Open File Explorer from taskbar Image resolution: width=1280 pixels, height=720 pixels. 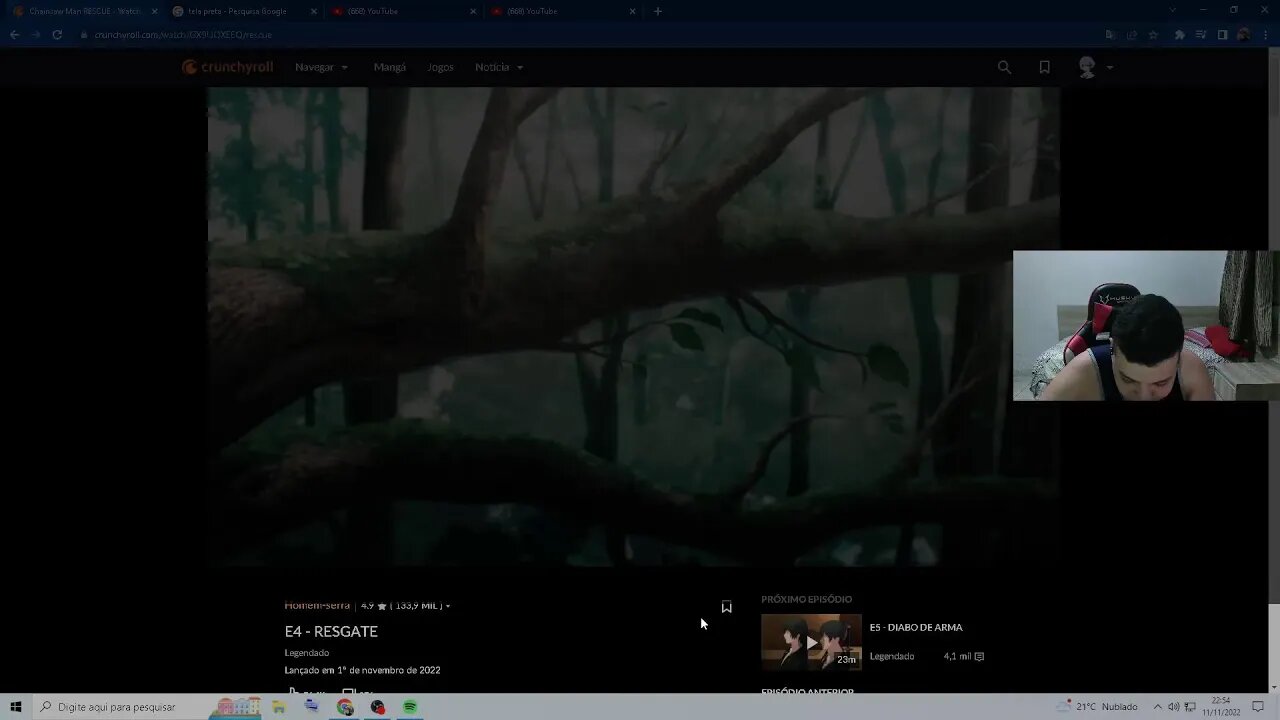click(x=279, y=707)
